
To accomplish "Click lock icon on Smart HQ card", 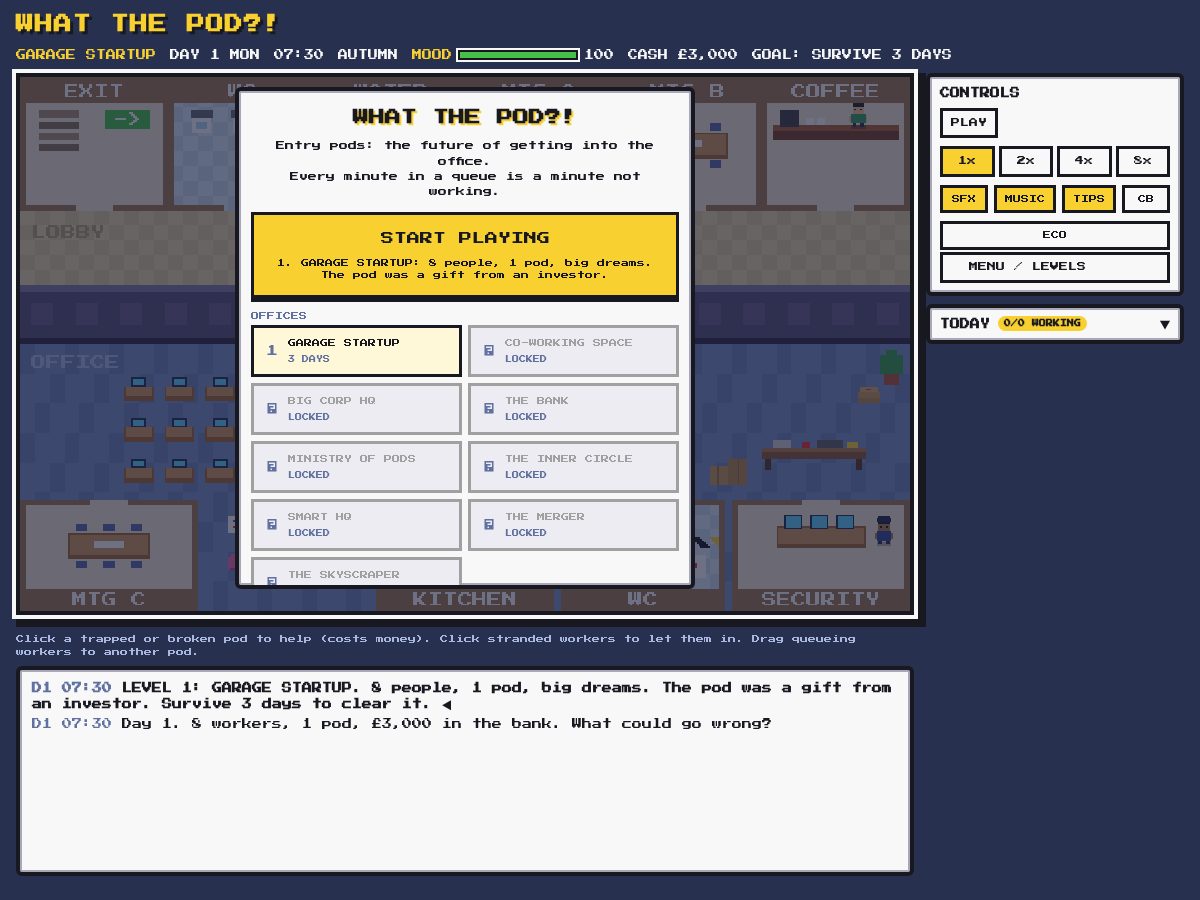I will [271, 525].
